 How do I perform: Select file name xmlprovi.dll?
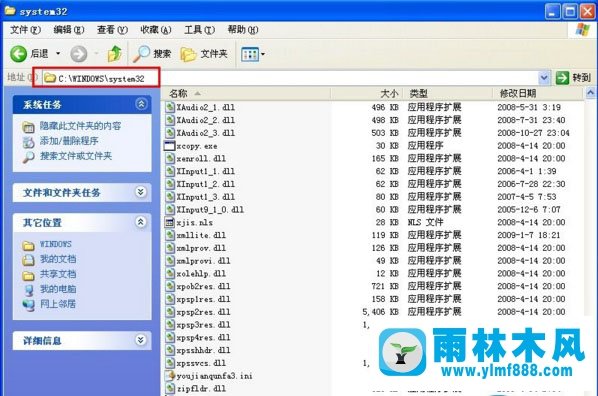[x=203, y=261]
